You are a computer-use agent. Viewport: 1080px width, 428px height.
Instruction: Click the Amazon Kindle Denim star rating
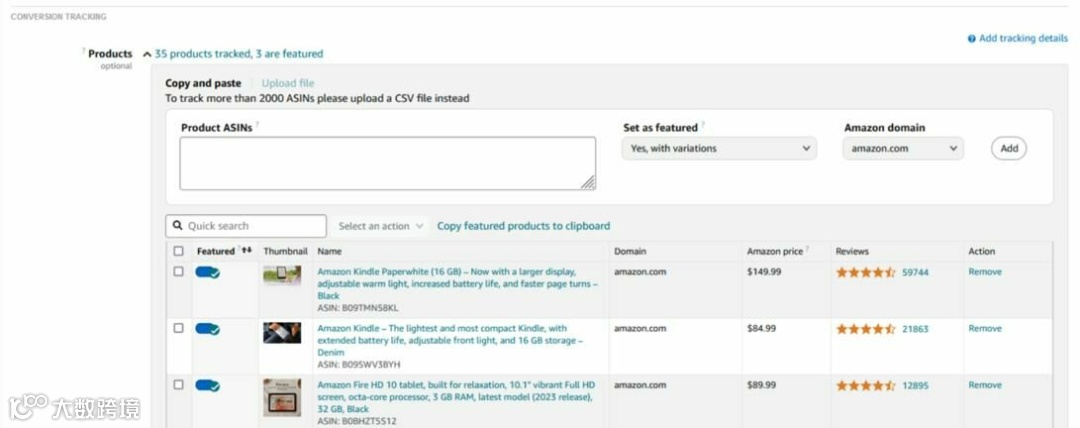(866, 329)
